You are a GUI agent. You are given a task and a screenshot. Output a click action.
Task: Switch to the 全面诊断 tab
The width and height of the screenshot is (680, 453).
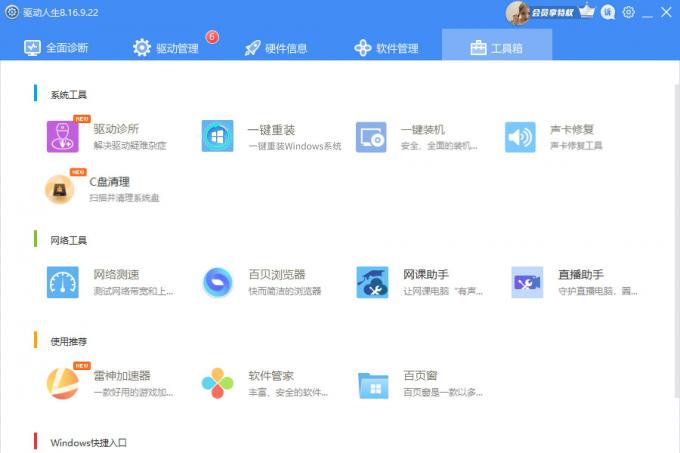pos(56,47)
